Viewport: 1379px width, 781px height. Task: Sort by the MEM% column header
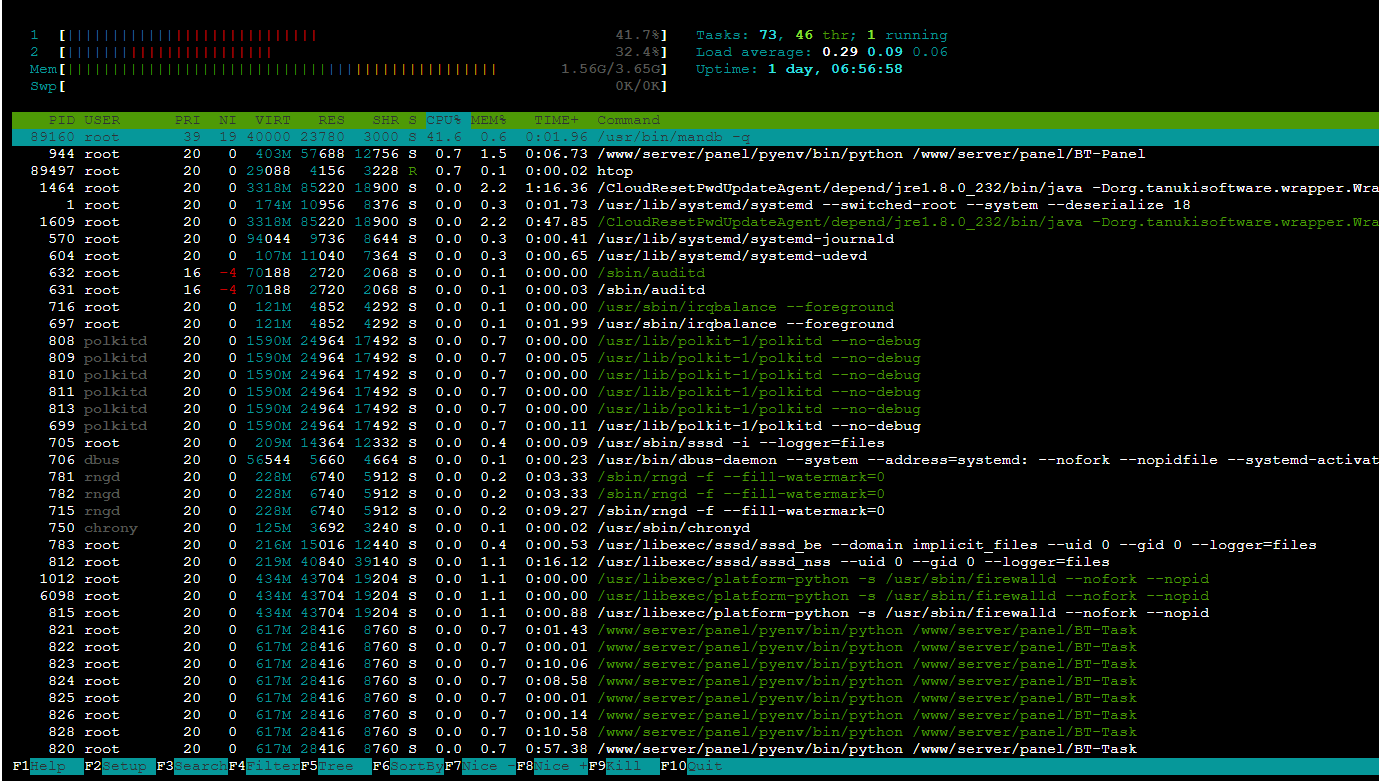click(489, 120)
